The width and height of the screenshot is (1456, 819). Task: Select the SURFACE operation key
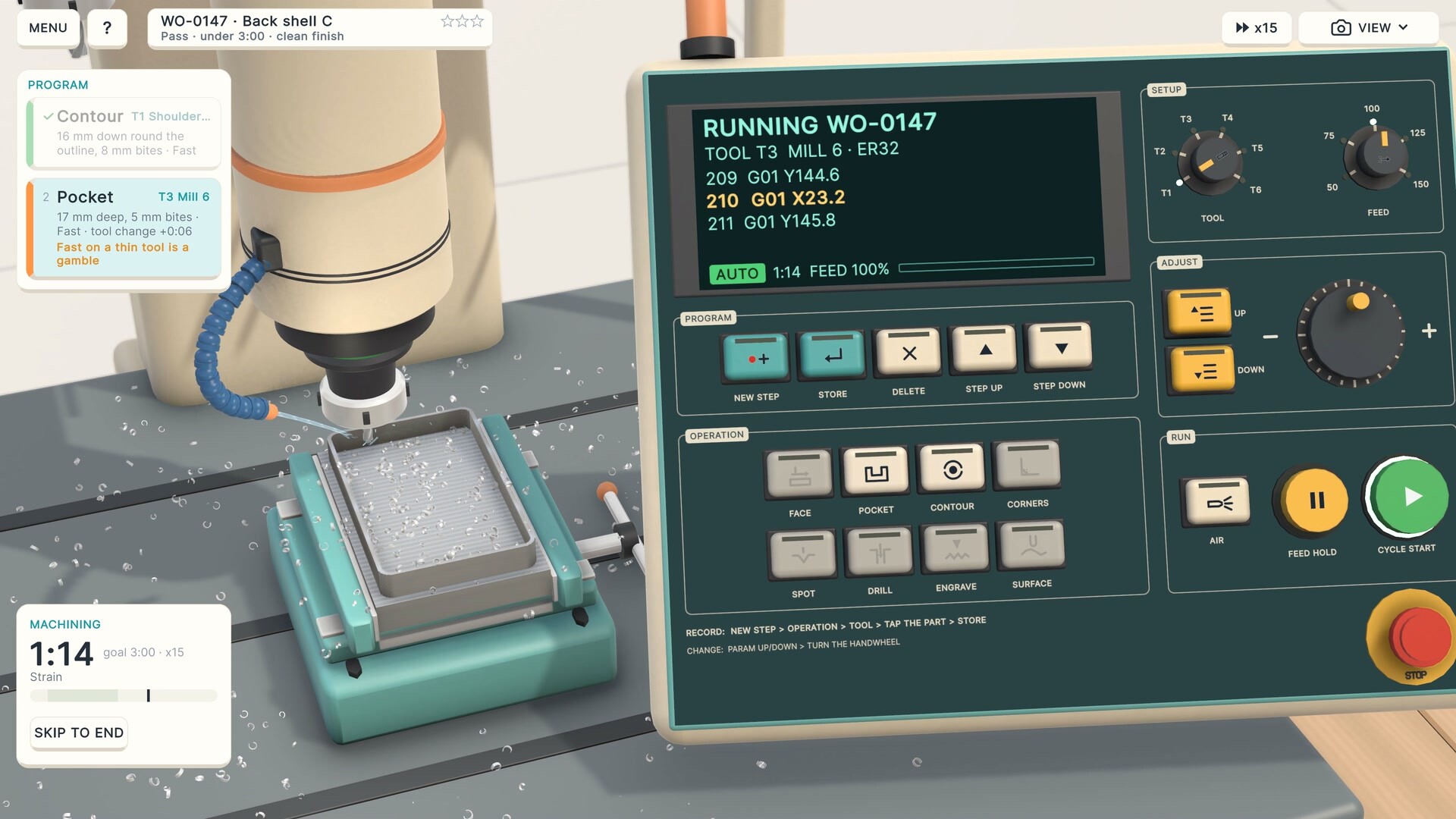(x=1032, y=545)
